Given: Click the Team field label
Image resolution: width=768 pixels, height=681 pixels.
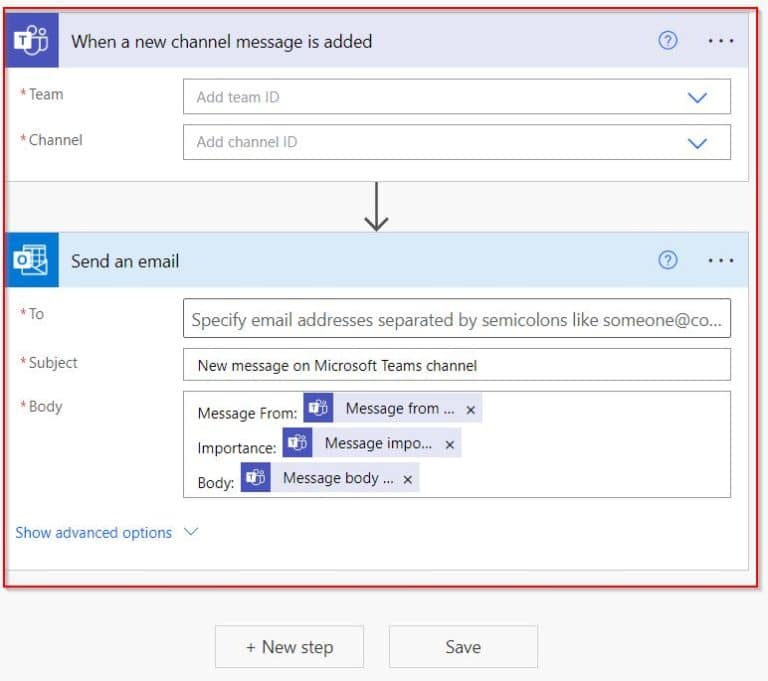Looking at the screenshot, I should pos(46,94).
